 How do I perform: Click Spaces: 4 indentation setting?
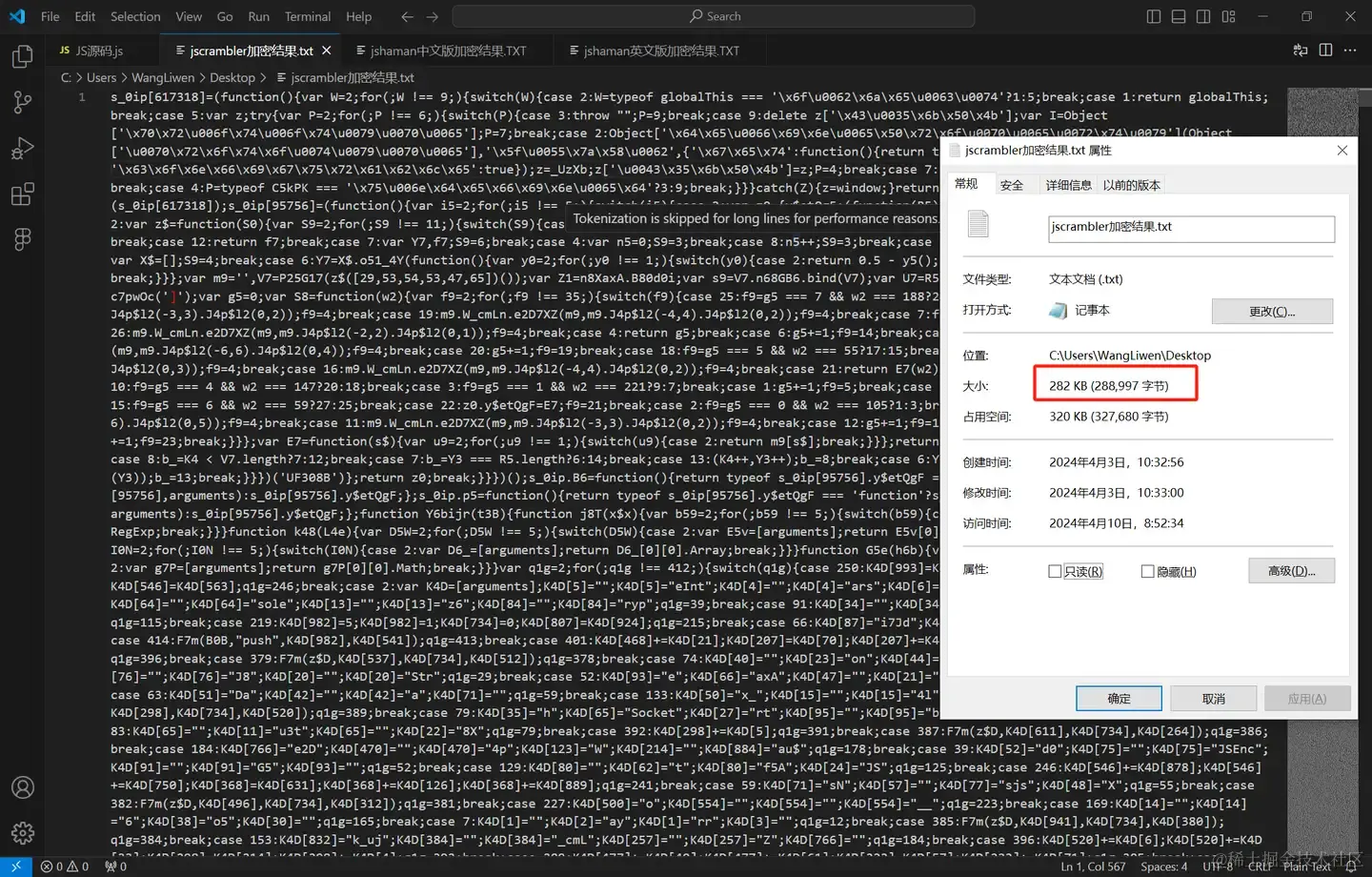pyautogui.click(x=1164, y=867)
